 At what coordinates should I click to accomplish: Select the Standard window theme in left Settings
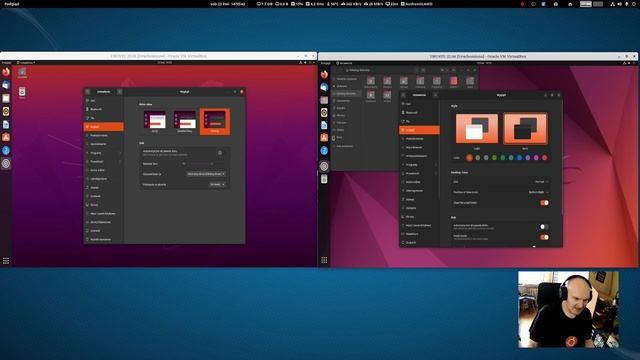[184, 122]
